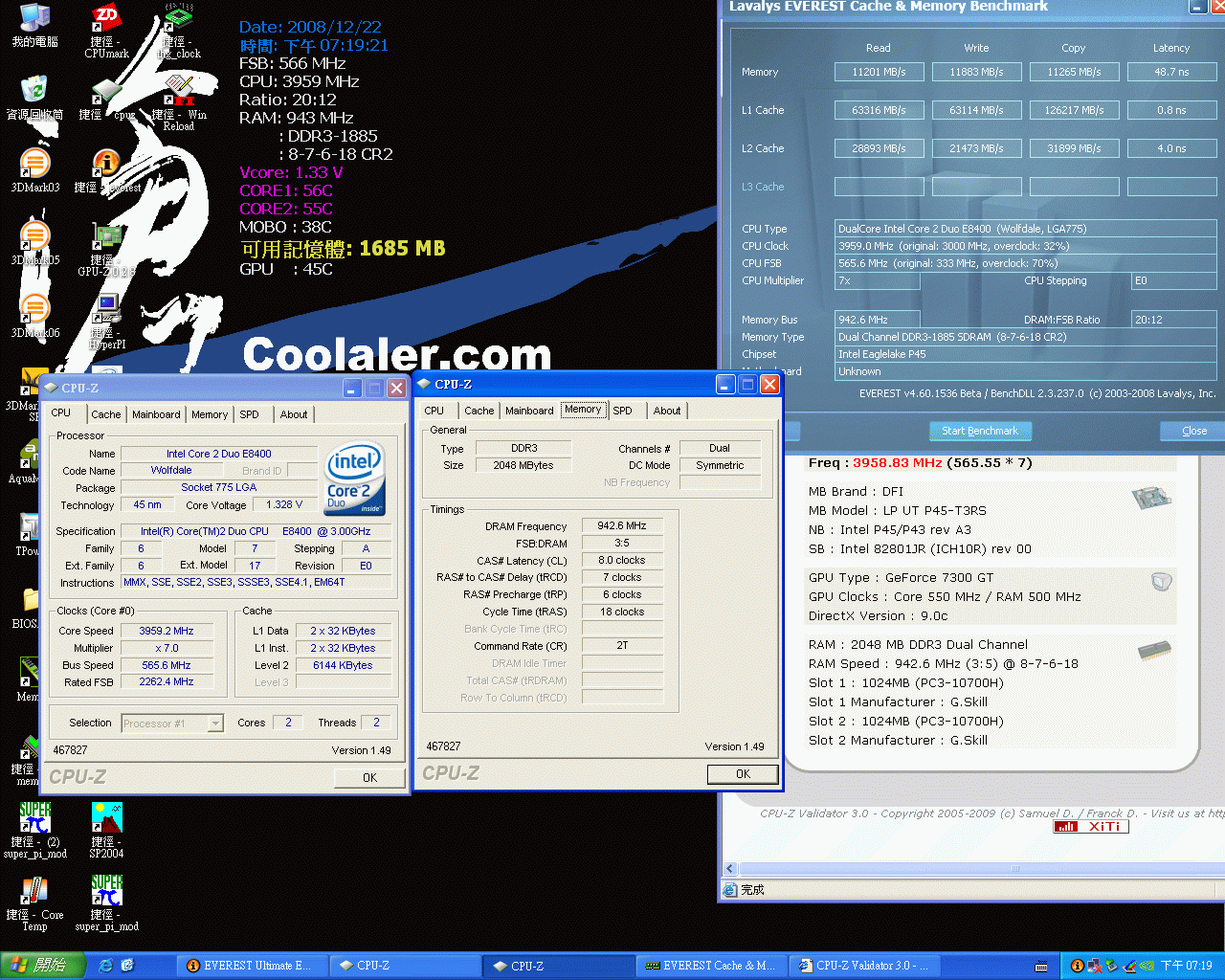
Task: Open Mainboard tab in right CPU-Z window
Action: 529,411
